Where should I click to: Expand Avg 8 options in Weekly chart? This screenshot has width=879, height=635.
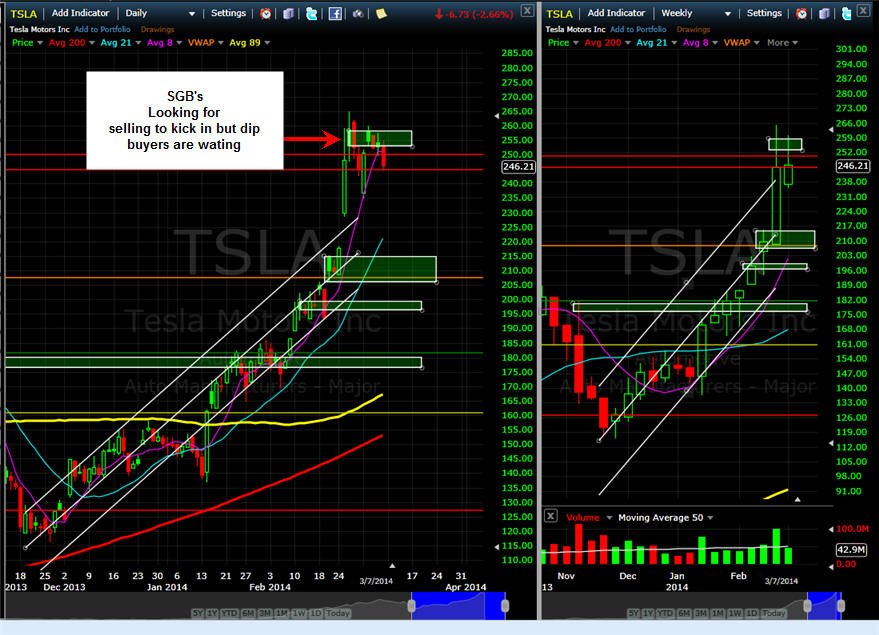pos(715,43)
